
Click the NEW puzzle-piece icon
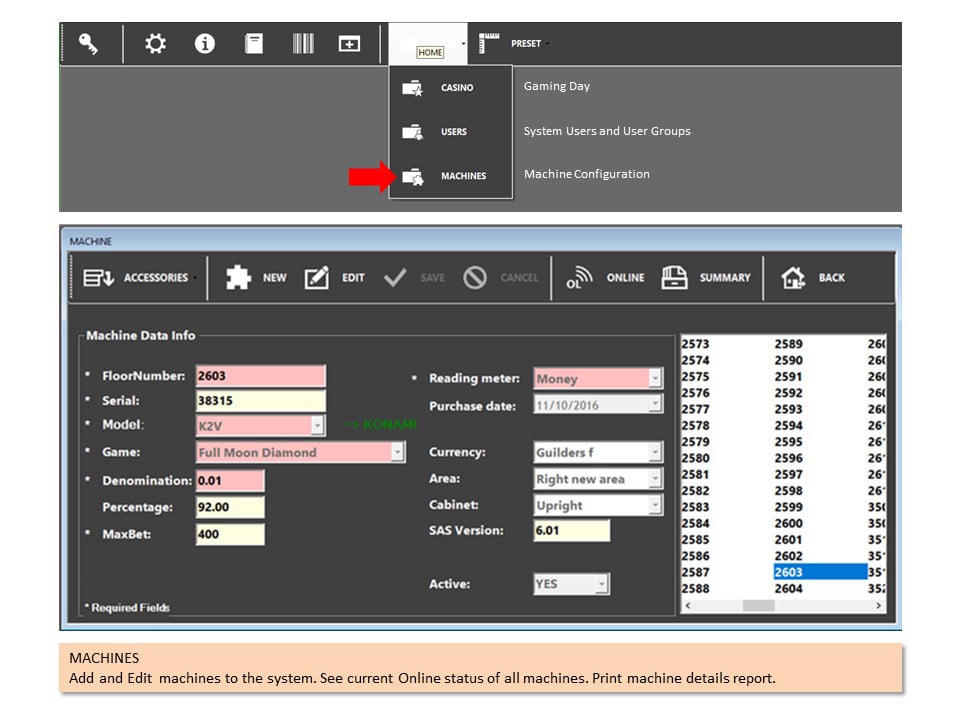pyautogui.click(x=238, y=277)
